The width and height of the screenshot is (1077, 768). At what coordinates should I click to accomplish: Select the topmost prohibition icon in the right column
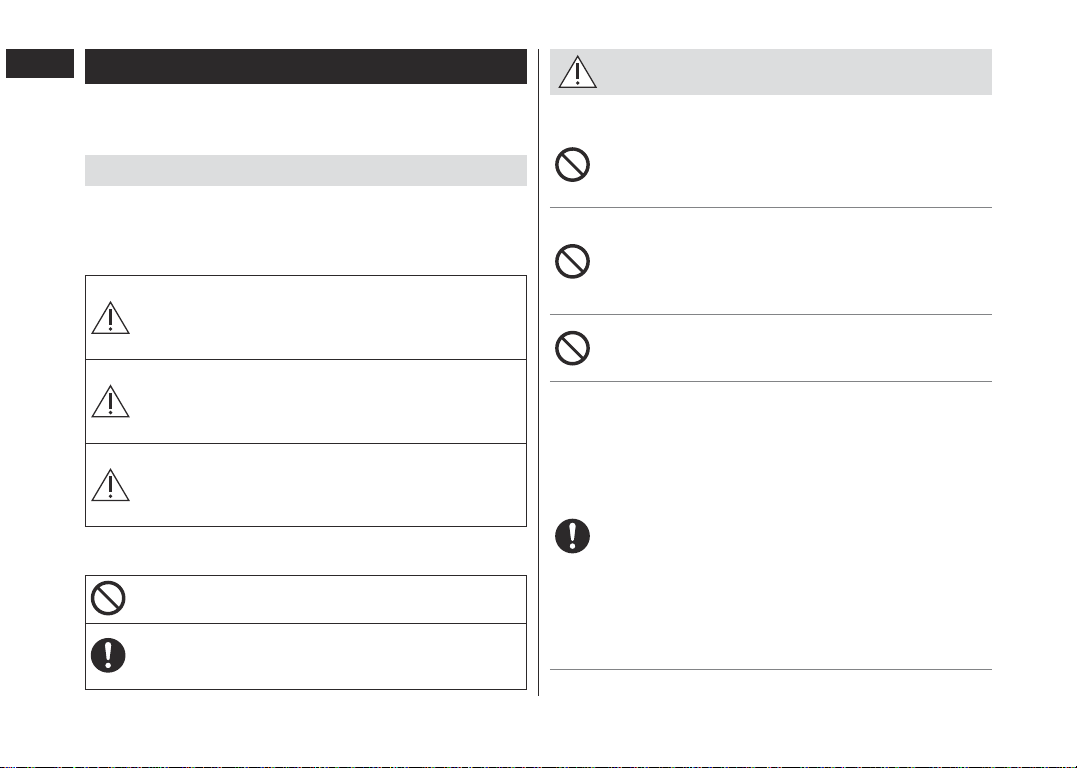tap(573, 165)
